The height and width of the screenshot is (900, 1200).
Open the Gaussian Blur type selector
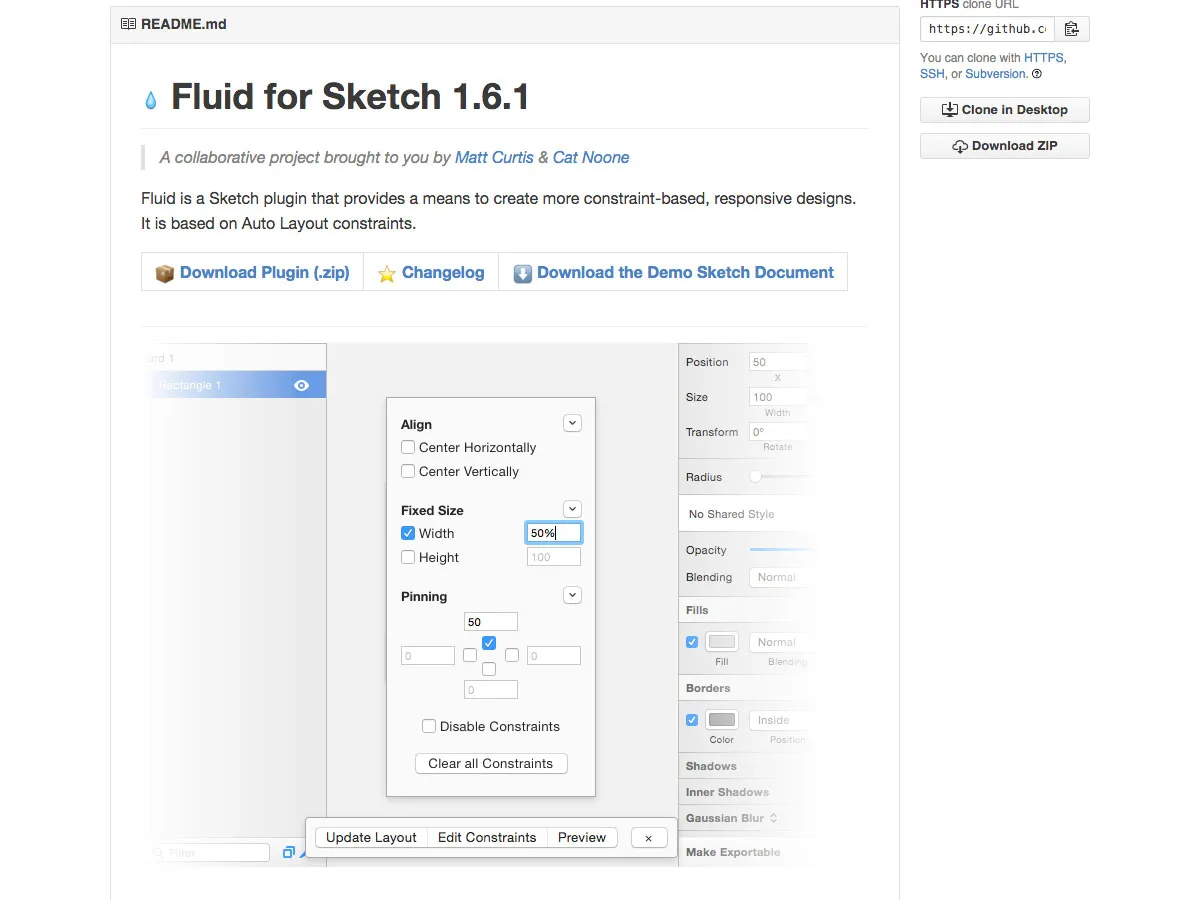pyautogui.click(x=773, y=818)
